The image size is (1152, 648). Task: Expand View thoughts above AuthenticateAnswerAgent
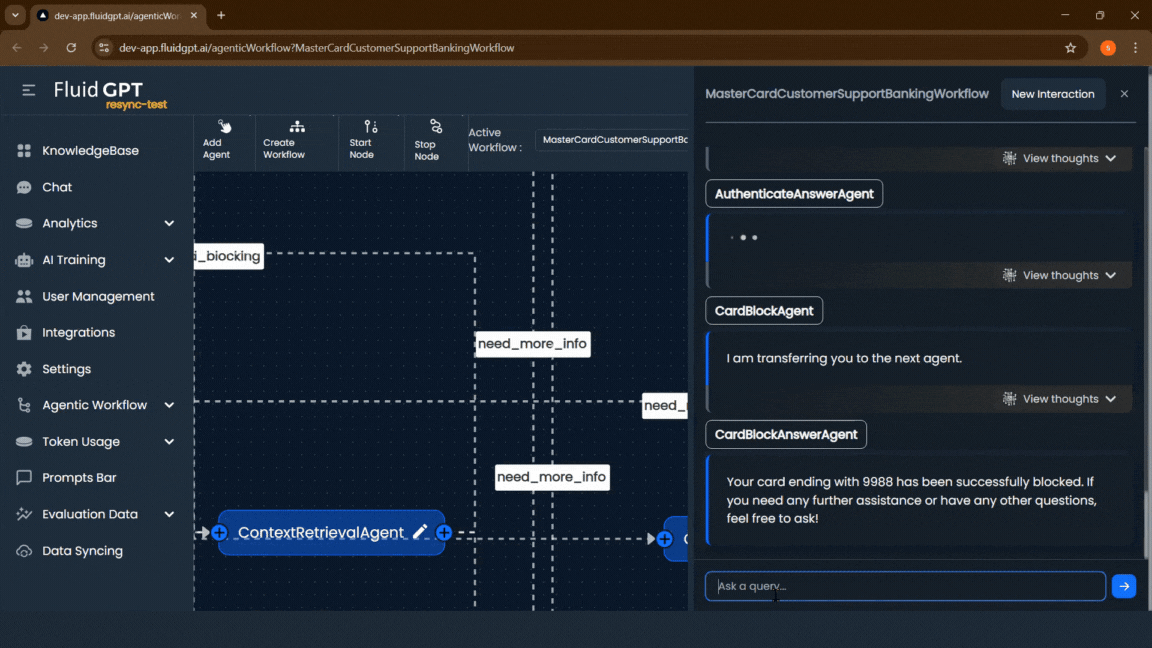pos(1059,159)
